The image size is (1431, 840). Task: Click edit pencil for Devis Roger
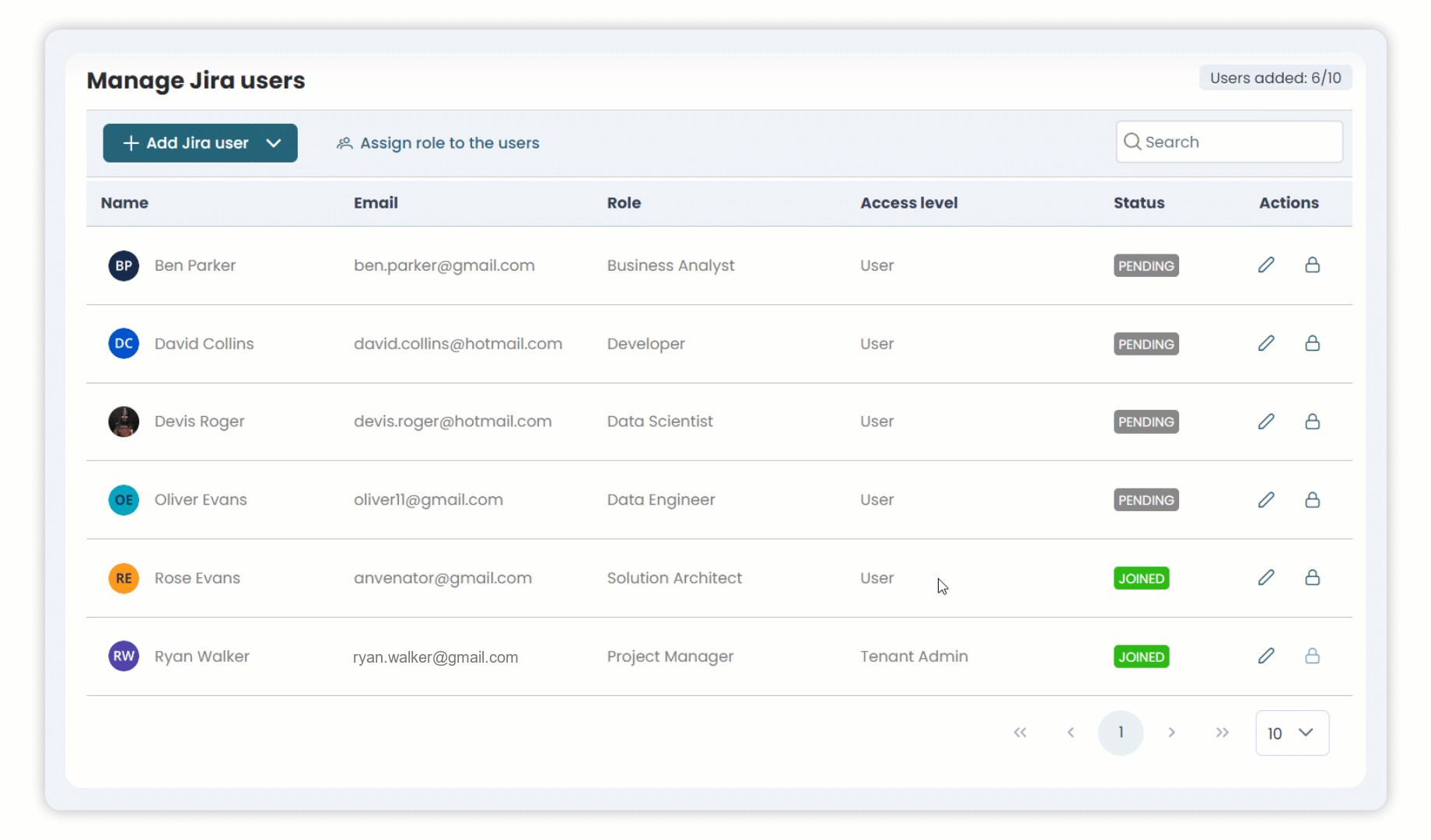1266,422
